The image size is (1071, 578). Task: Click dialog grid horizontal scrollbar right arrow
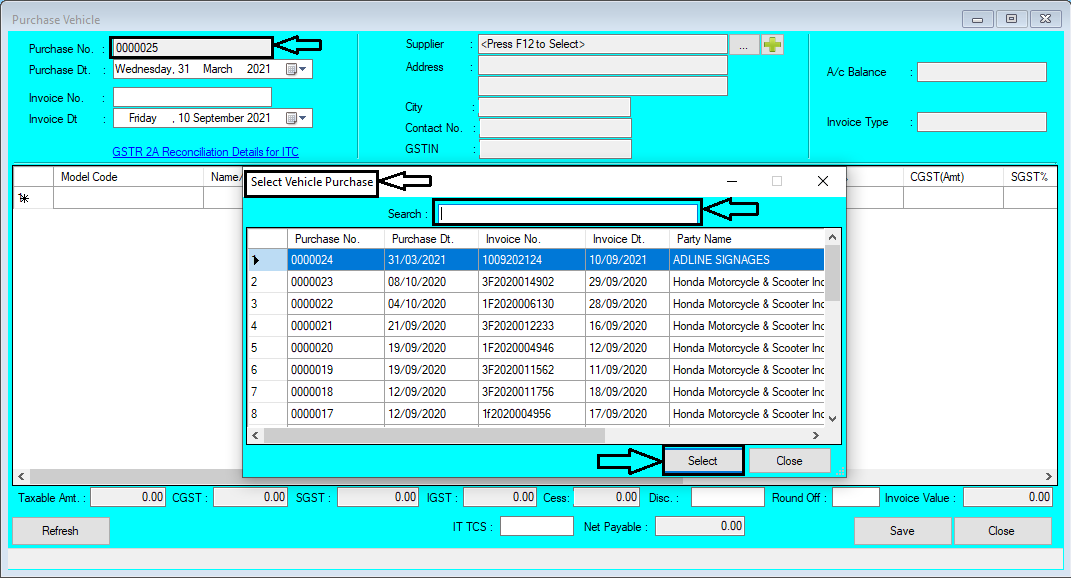[x=816, y=435]
